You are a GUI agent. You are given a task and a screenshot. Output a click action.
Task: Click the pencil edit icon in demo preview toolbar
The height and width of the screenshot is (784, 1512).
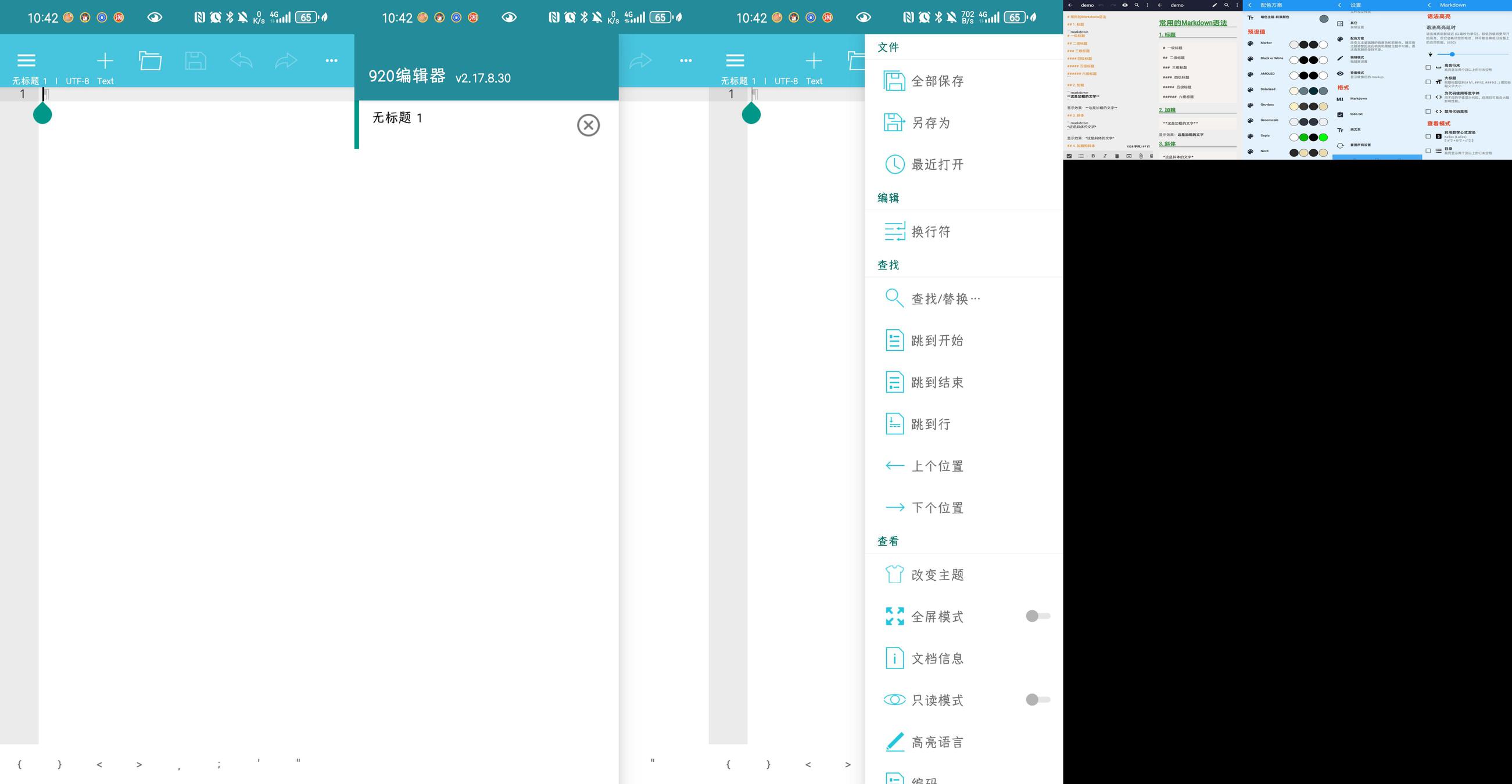tap(1215, 5)
